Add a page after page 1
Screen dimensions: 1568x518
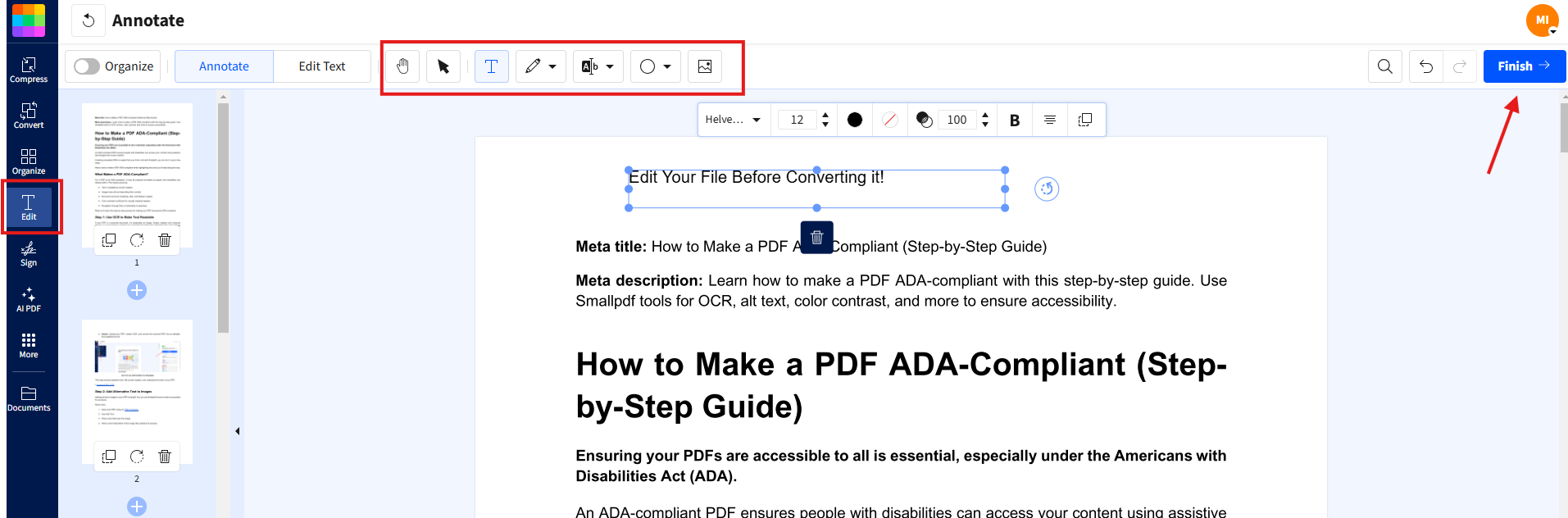coord(137,290)
